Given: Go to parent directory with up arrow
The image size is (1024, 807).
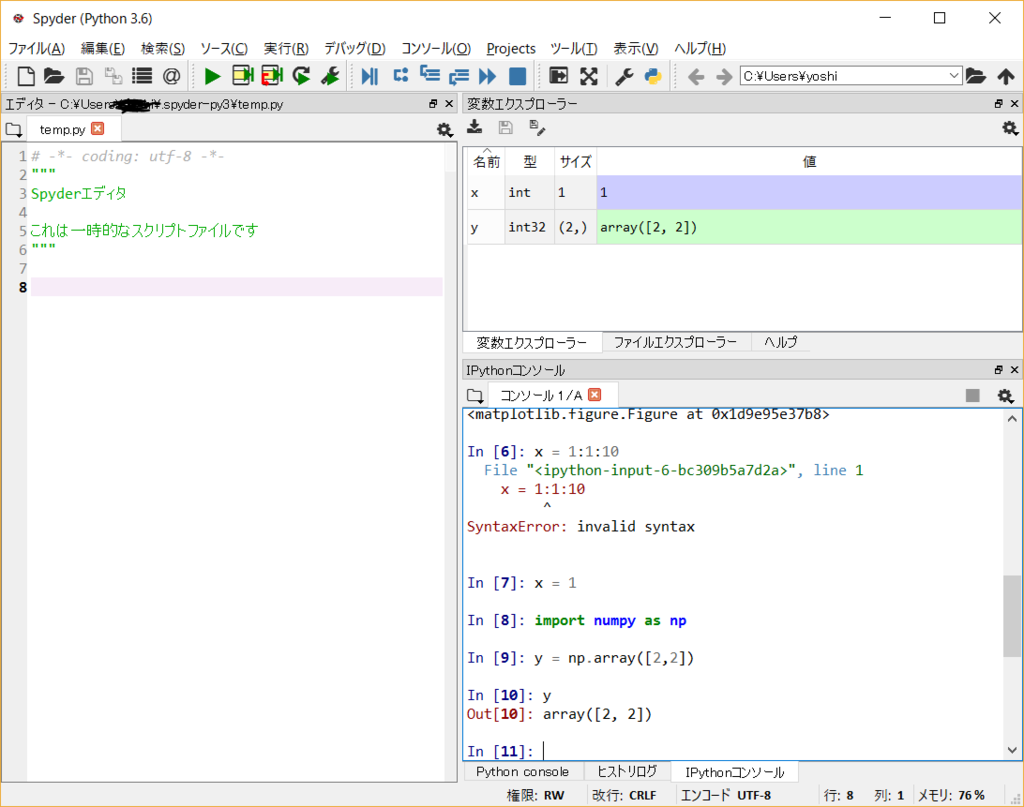Looking at the screenshot, I should (x=1006, y=76).
